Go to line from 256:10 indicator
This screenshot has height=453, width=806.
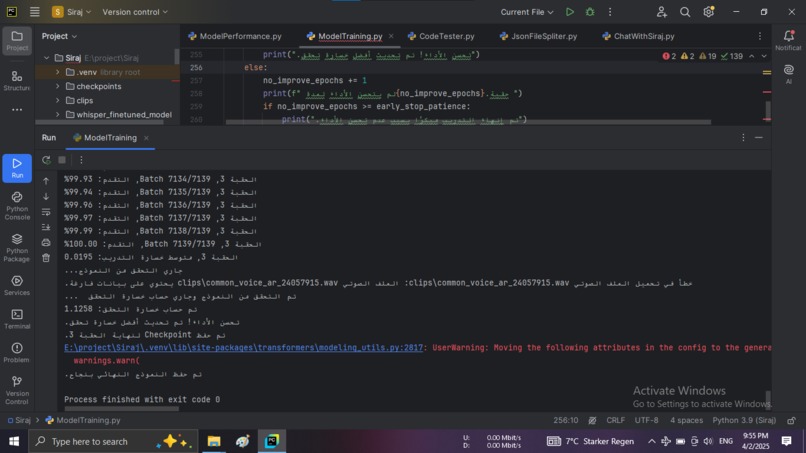point(565,420)
